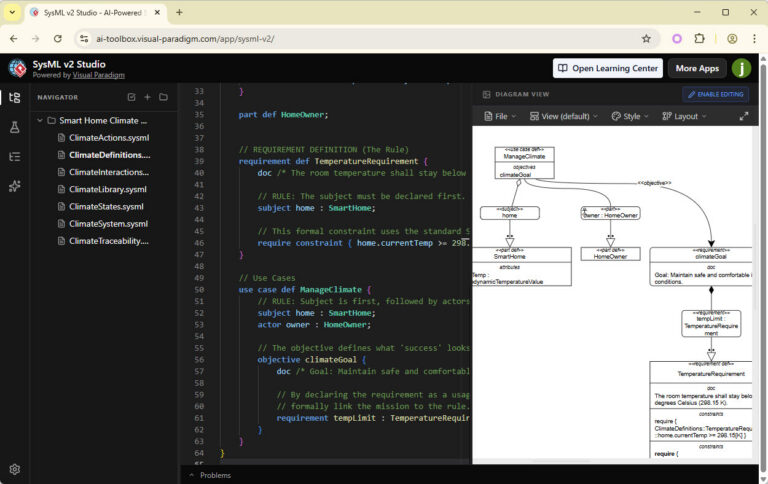Click the SysML v2 Studio logo

[x=18, y=69]
